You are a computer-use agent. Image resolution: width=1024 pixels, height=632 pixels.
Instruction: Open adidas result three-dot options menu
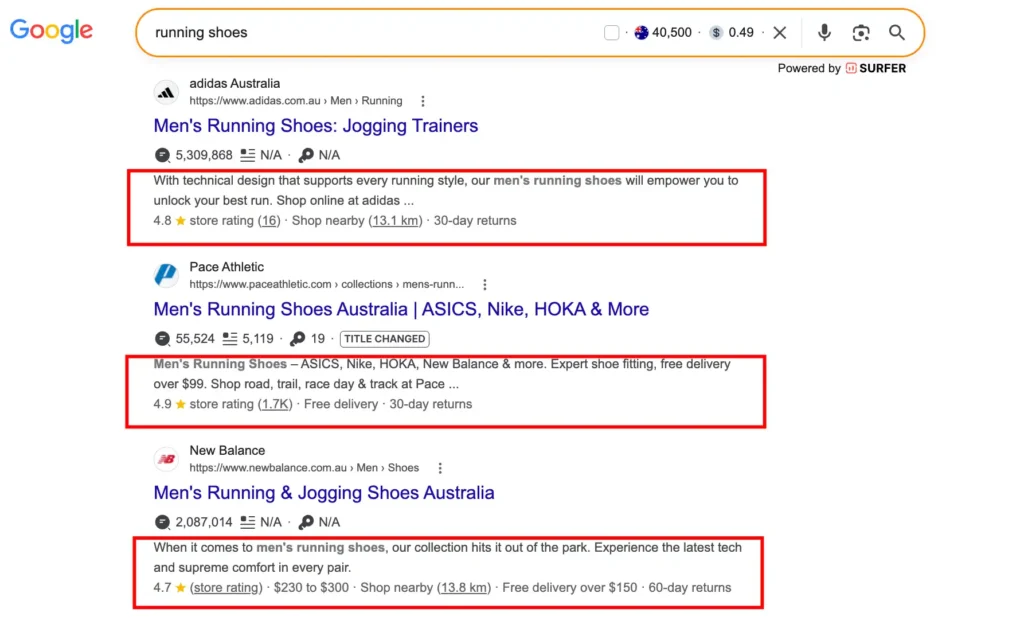tap(423, 101)
